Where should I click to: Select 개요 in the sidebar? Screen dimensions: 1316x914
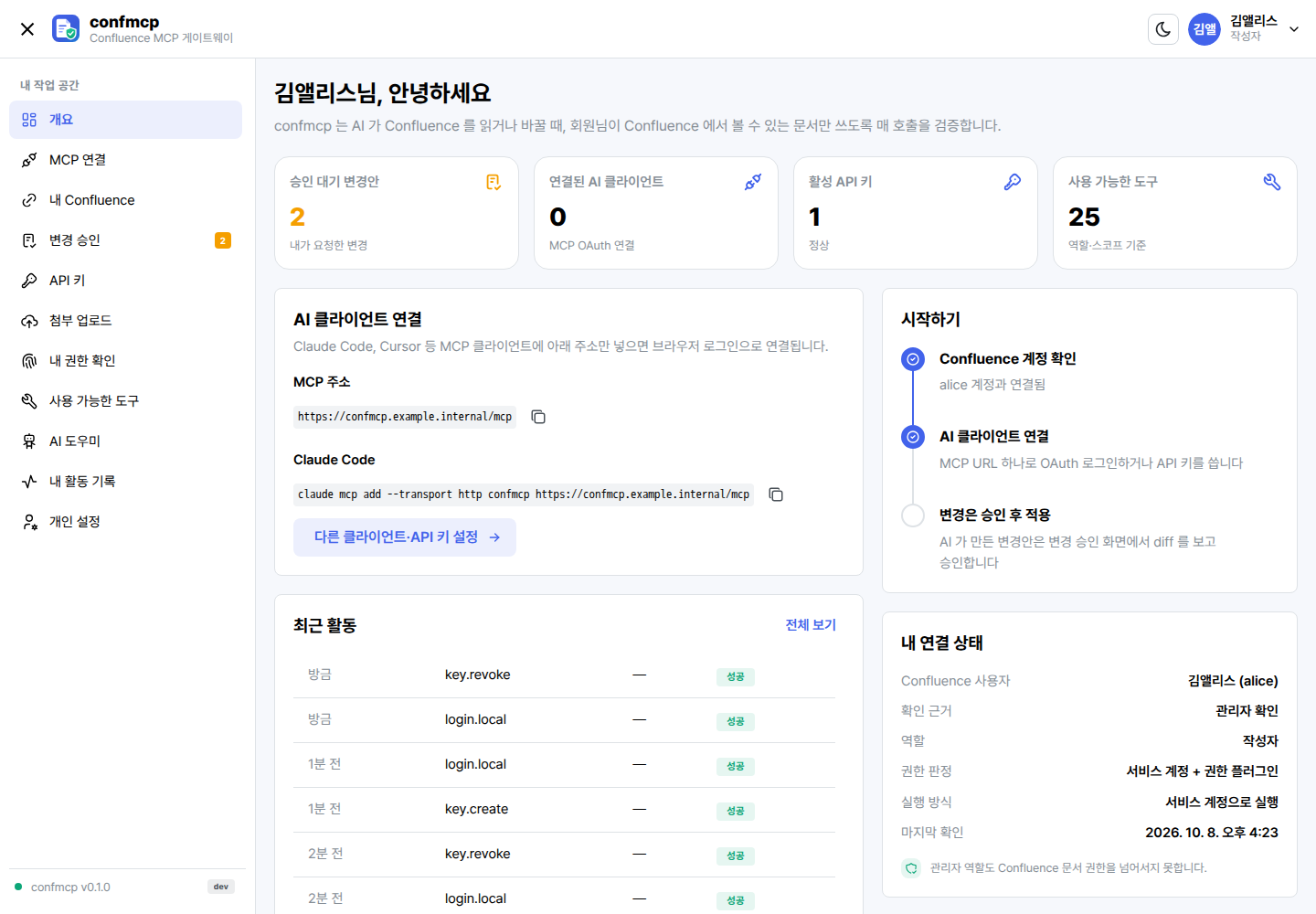(125, 120)
